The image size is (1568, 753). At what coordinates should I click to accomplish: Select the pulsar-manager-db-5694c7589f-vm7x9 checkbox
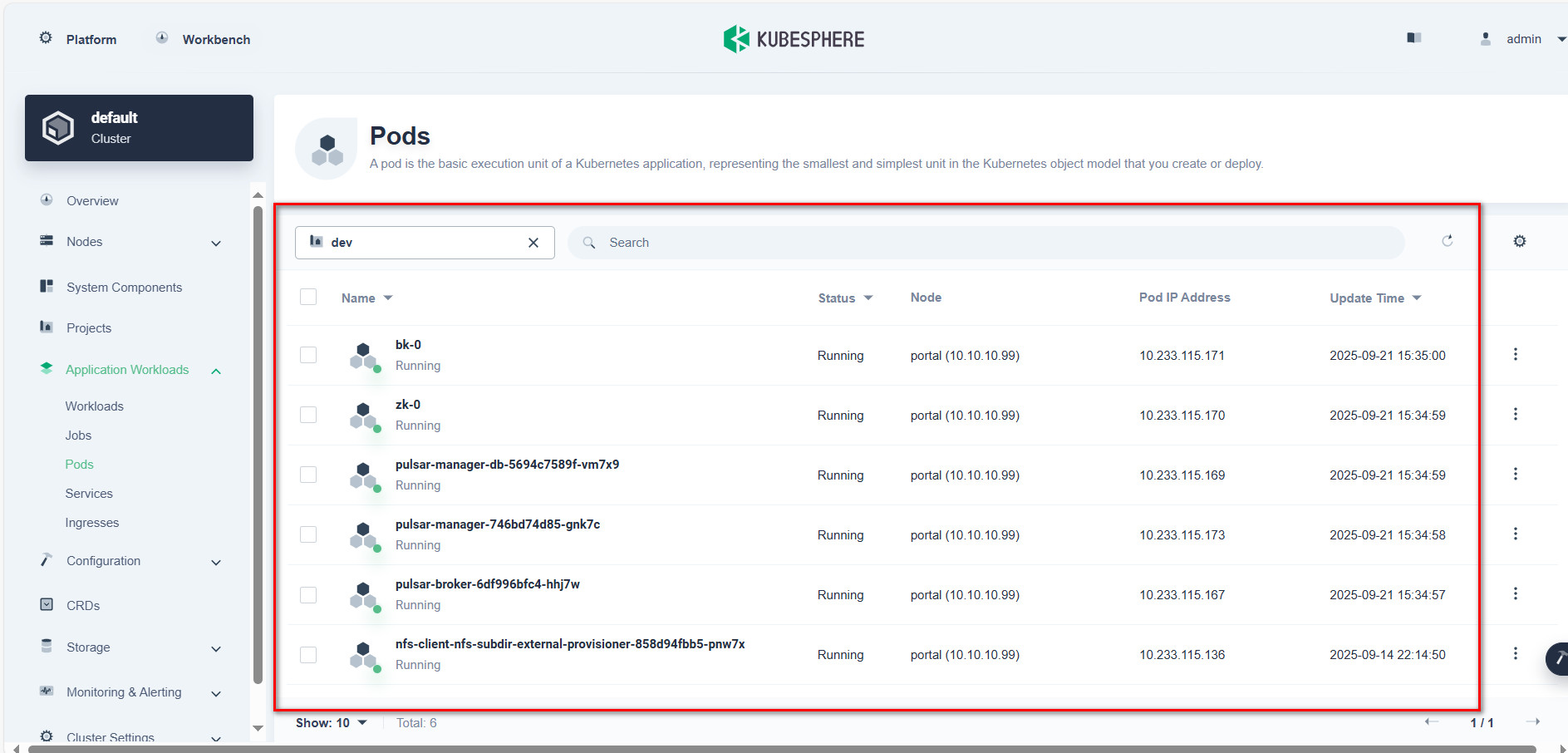tap(308, 475)
